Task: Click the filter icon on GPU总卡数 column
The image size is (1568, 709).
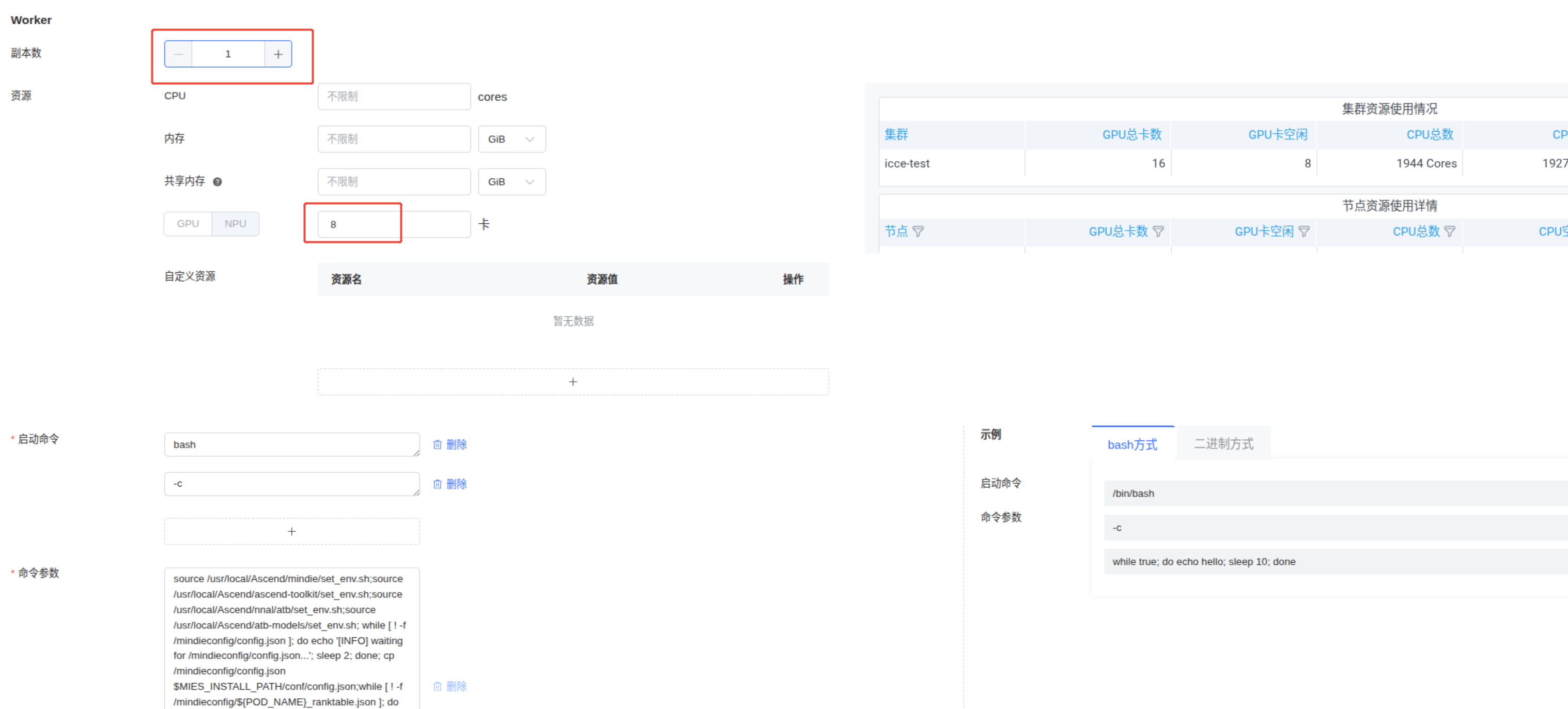Action: pyautogui.click(x=1158, y=232)
